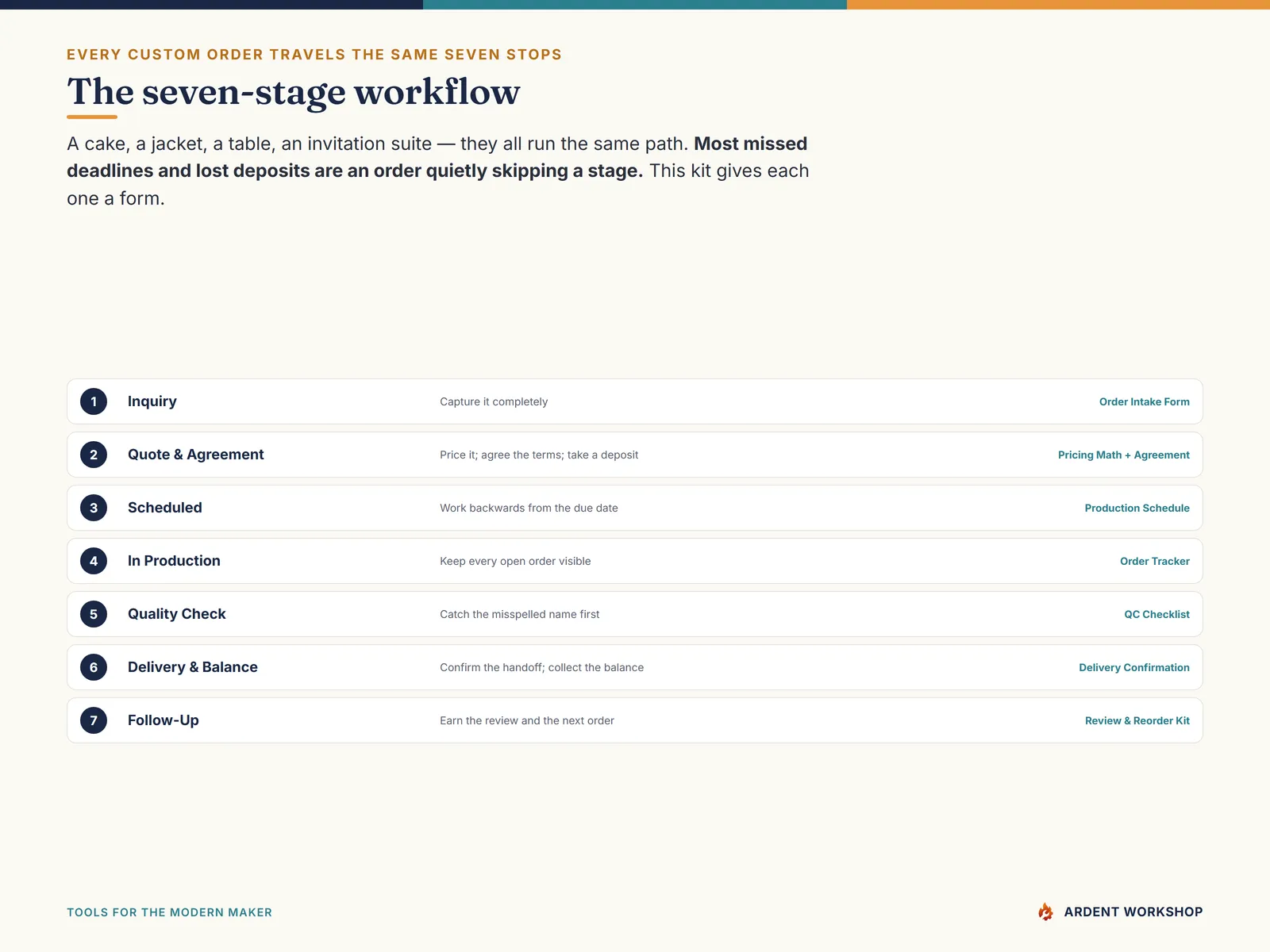This screenshot has height=952, width=1270.
Task: Select the Delivery & Balance stage title
Action: click(x=193, y=667)
